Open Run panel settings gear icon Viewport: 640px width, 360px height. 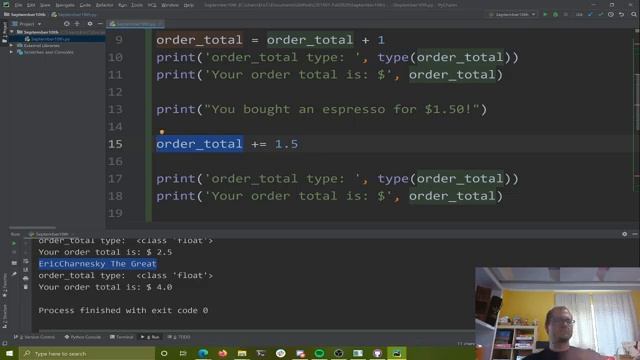pyautogui.click(x=624, y=234)
